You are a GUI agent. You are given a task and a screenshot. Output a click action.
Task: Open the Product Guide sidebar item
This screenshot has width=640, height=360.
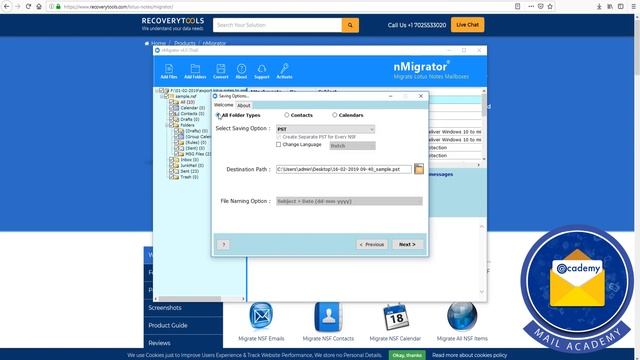coord(183,325)
